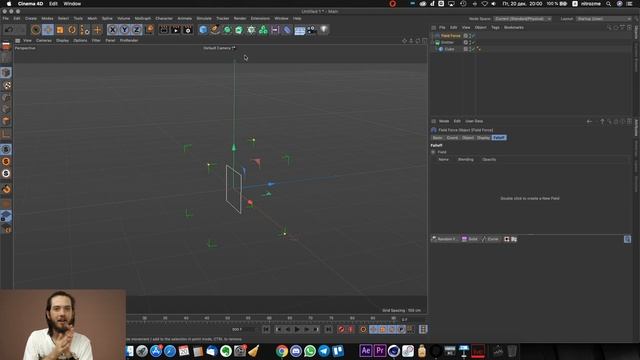
Task: Select the Live Selection tool
Action: (36, 30)
